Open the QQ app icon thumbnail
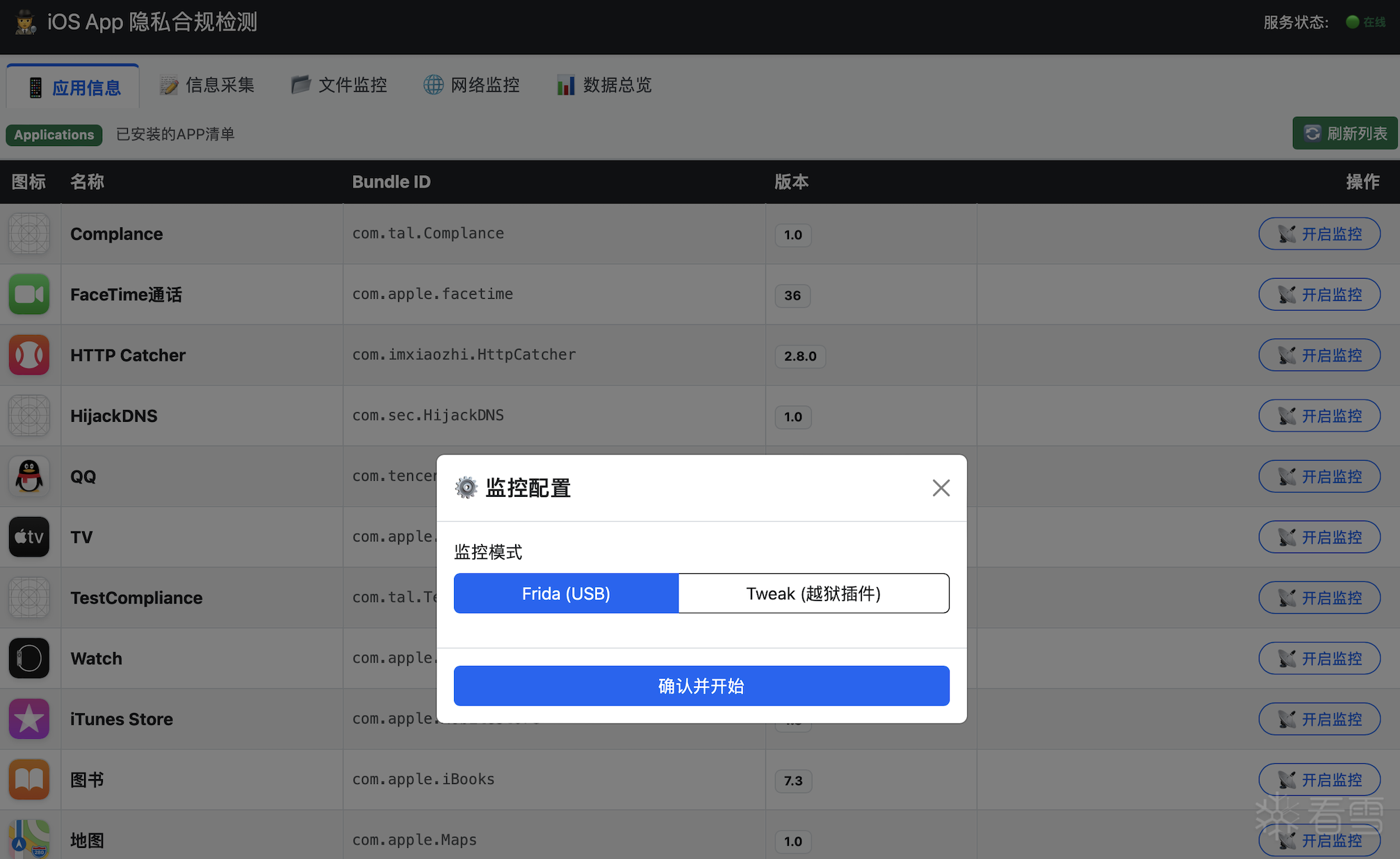 pos(29,476)
